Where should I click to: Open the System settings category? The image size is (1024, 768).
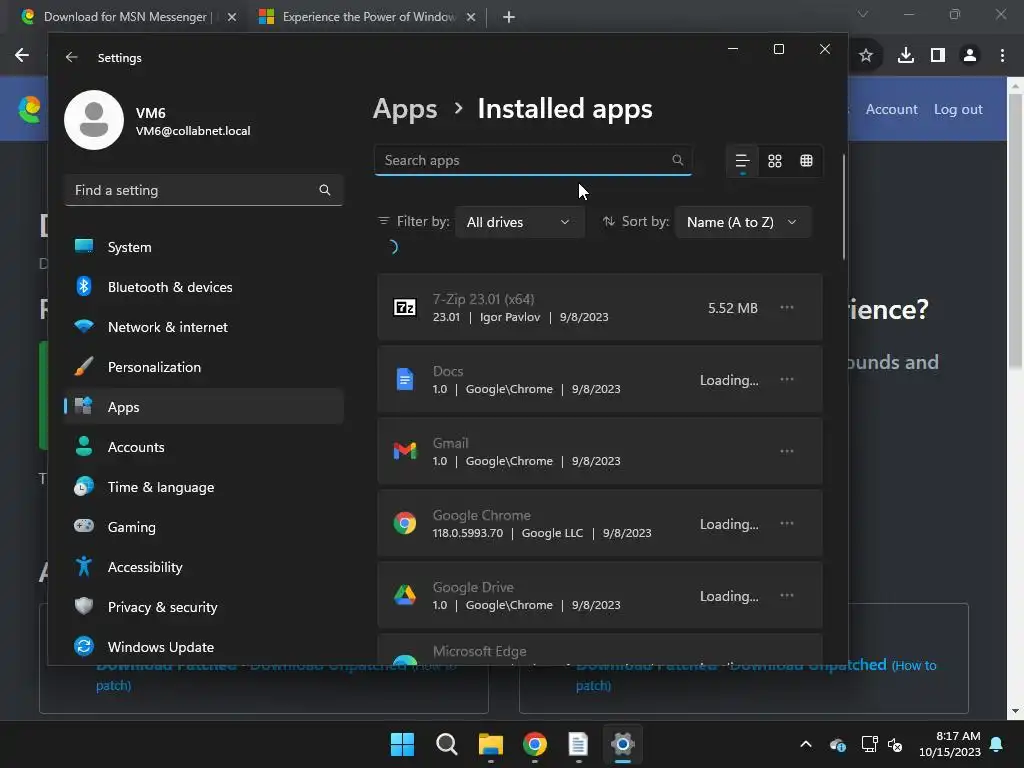[x=204, y=247]
